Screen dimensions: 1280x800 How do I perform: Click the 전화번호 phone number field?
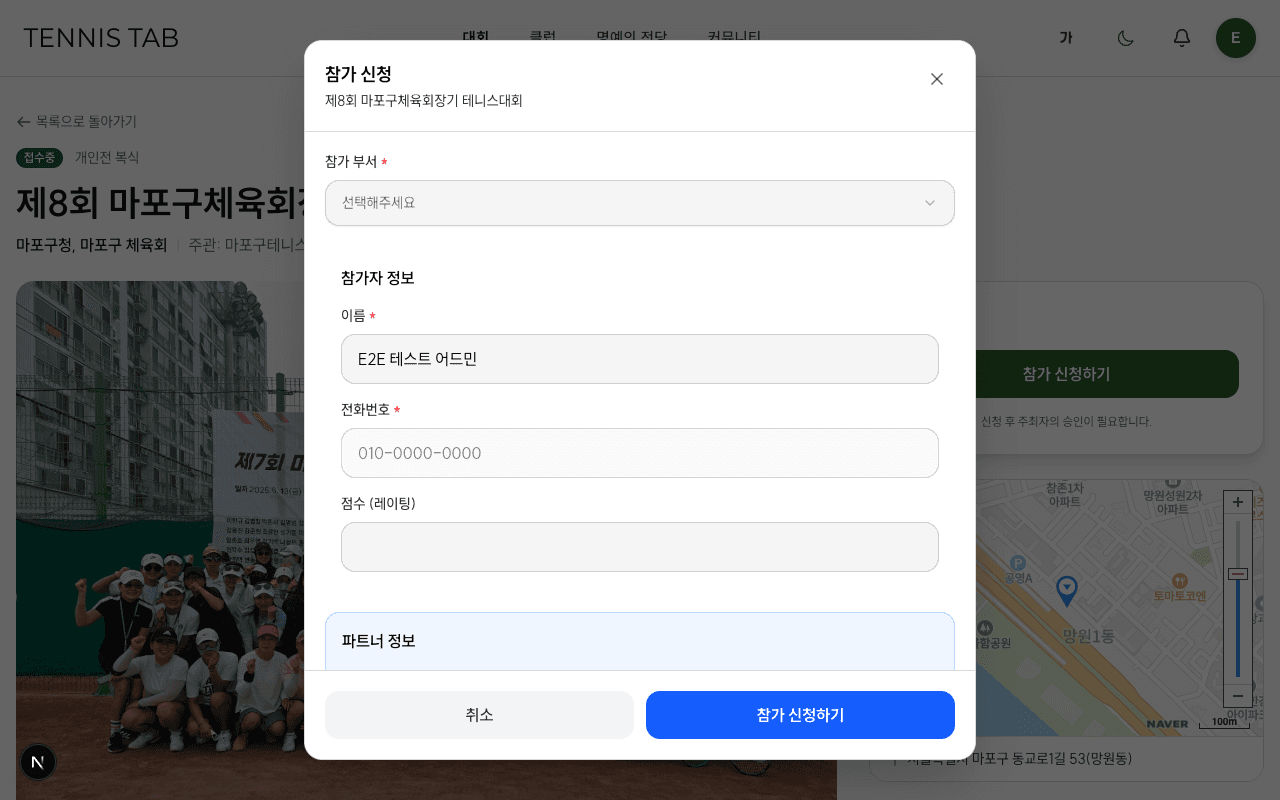click(640, 453)
